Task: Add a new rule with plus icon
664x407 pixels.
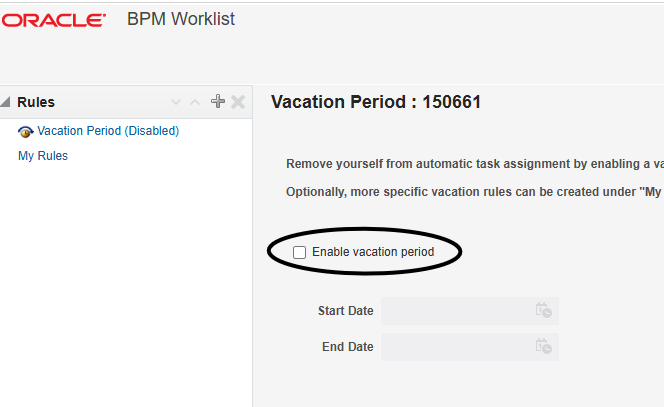Action: pyautogui.click(x=218, y=102)
